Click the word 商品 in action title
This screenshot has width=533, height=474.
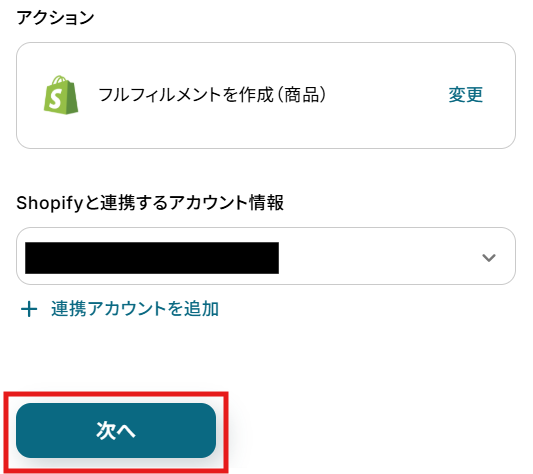301,95
